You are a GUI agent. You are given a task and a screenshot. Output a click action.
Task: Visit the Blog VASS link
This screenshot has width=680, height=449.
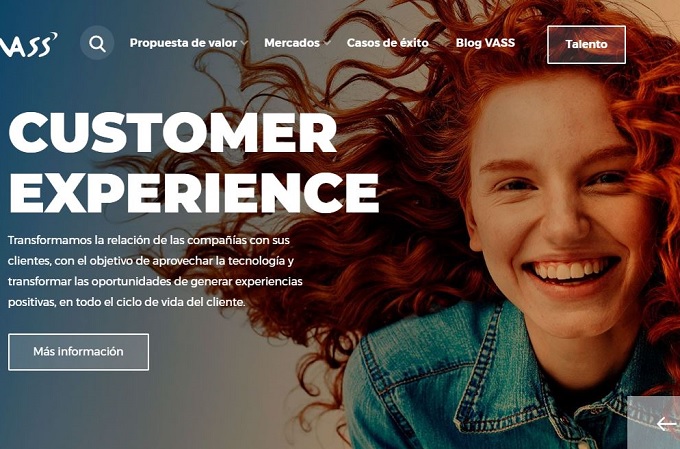[x=485, y=43]
